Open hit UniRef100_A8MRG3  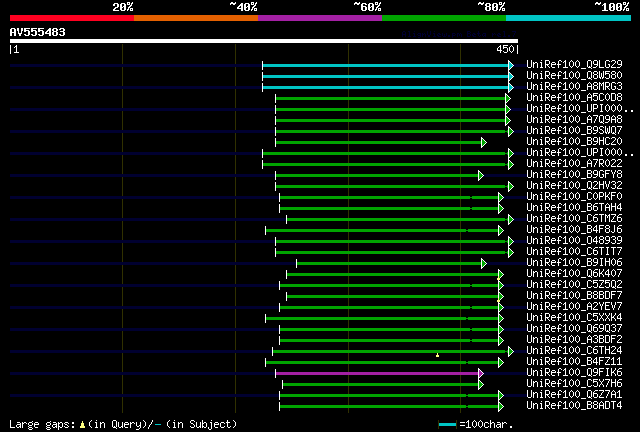point(574,86)
